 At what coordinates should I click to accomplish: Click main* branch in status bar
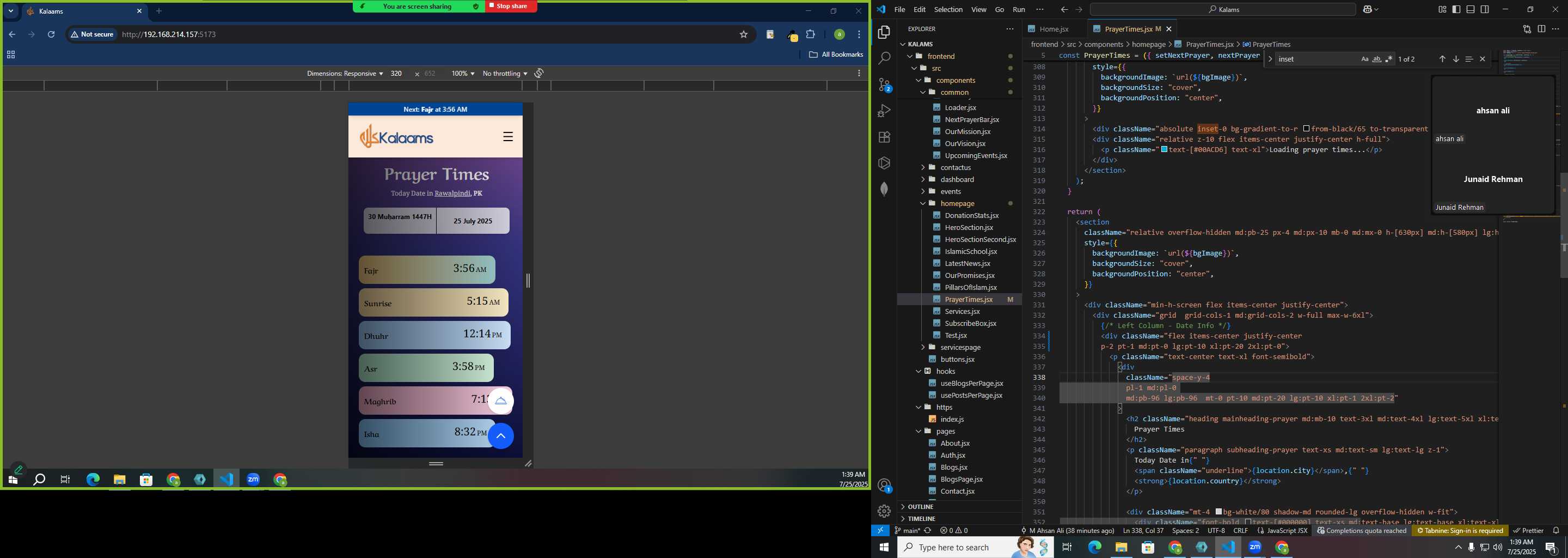pos(906,531)
